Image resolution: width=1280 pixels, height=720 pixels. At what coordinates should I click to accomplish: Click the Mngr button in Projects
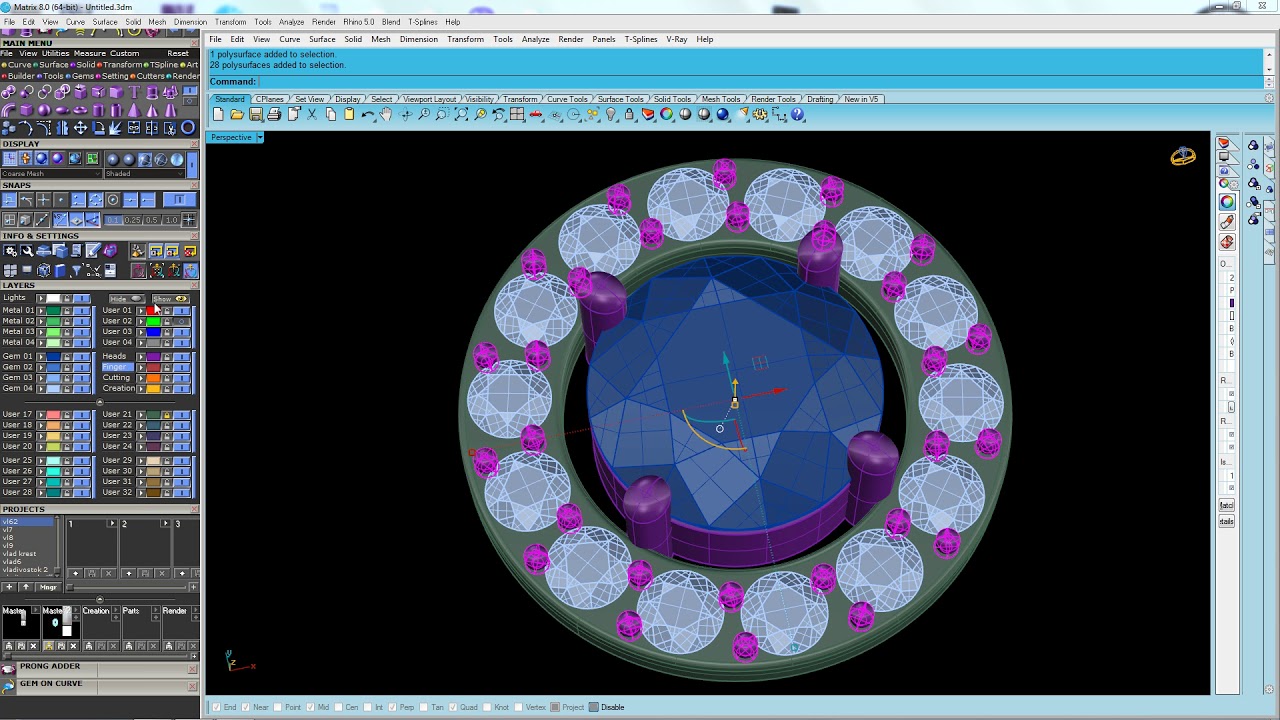[48, 587]
